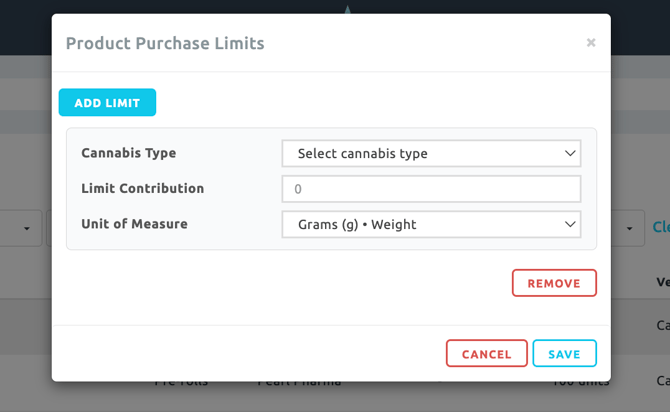
Task: Expand the Unit of Measure dropdown
Action: tap(431, 225)
